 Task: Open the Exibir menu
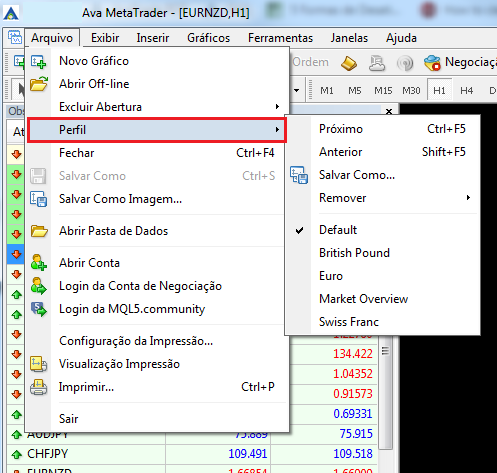click(x=105, y=38)
